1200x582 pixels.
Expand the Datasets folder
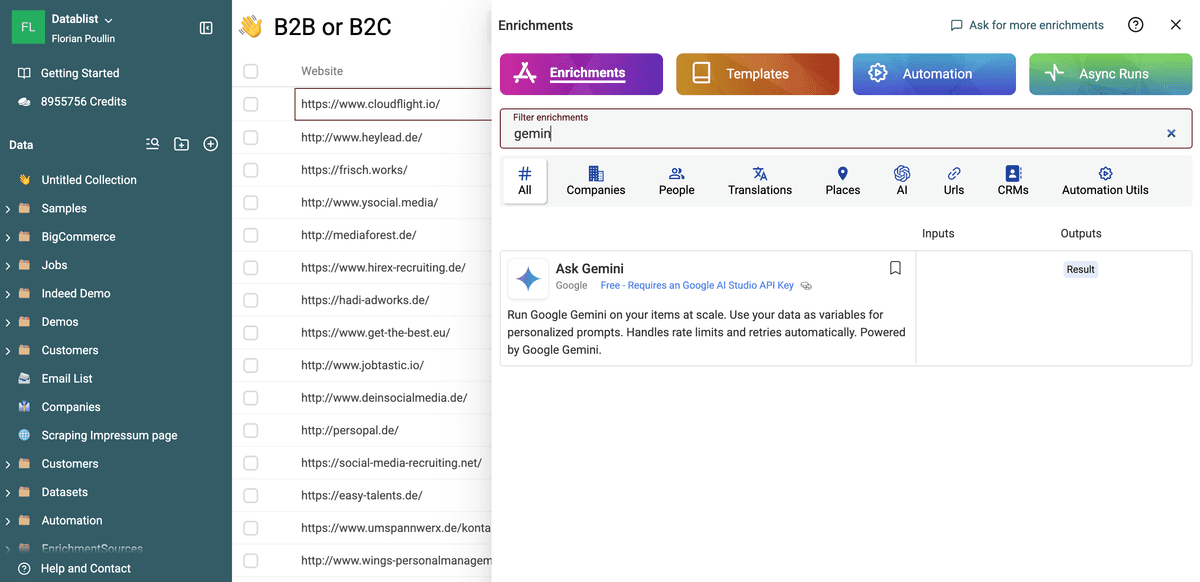click(x=8, y=492)
